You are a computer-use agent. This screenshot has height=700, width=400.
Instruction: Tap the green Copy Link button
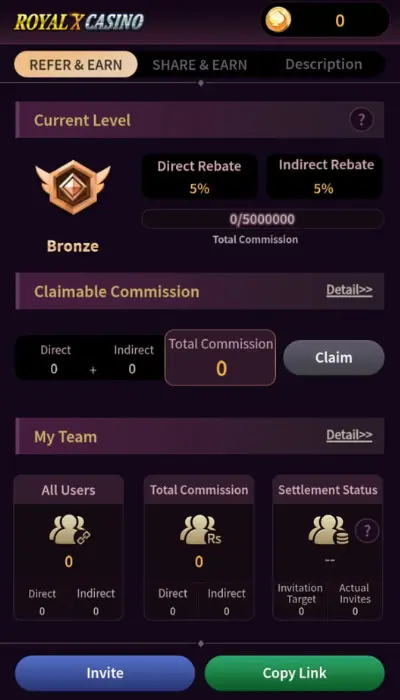click(295, 673)
